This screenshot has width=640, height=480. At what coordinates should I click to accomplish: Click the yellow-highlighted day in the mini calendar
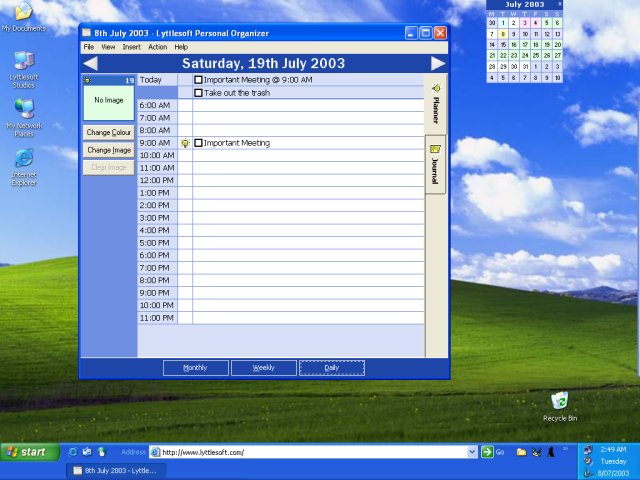503,34
